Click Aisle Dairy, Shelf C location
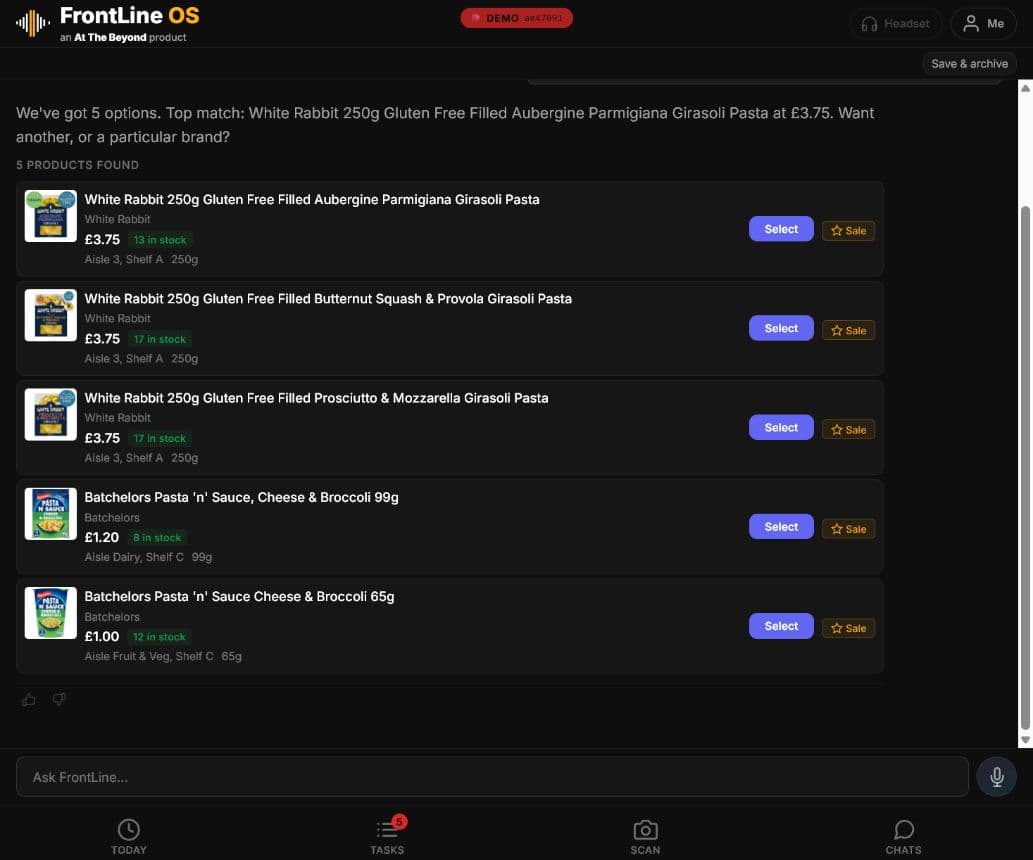Image resolution: width=1033 pixels, height=860 pixels. [134, 558]
